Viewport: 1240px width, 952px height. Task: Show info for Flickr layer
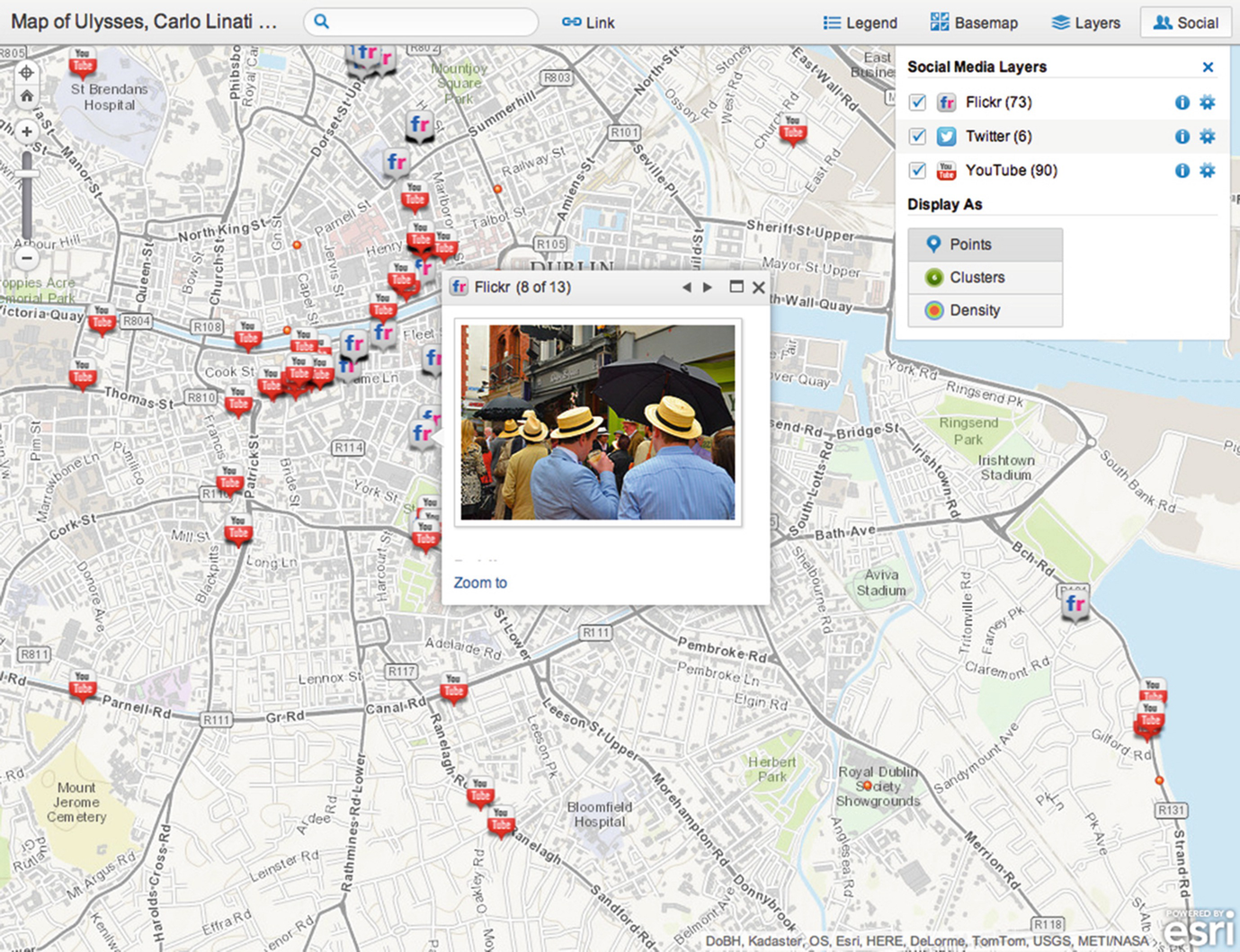1182,102
